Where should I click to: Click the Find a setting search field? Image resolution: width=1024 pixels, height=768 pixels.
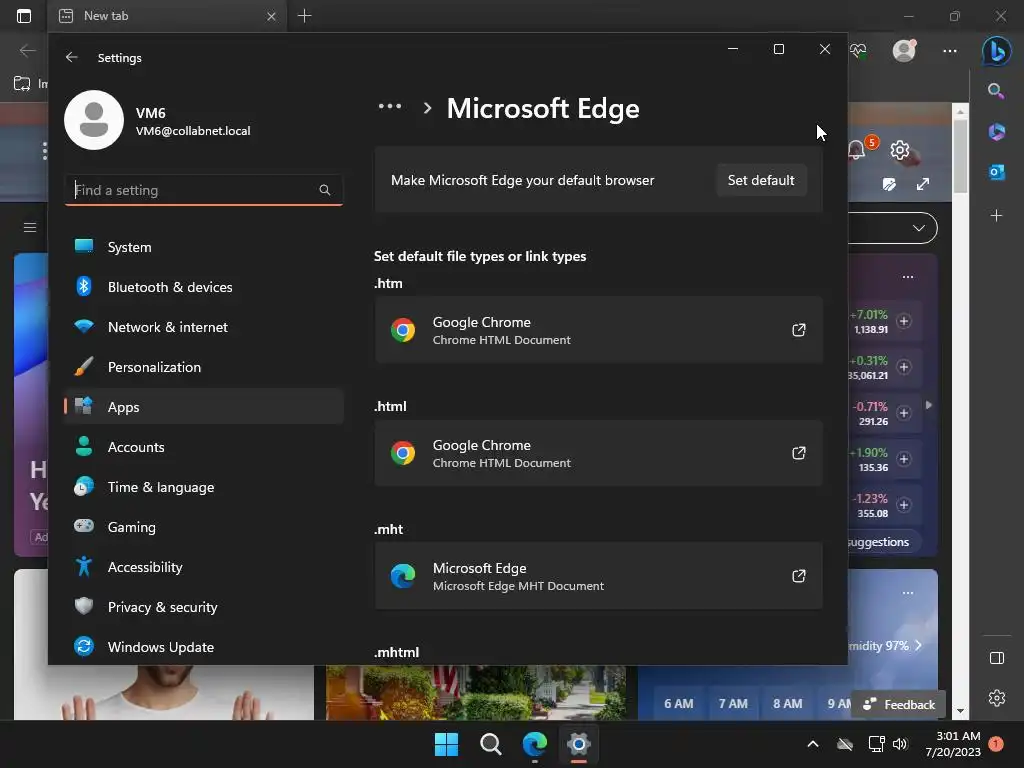tap(204, 190)
